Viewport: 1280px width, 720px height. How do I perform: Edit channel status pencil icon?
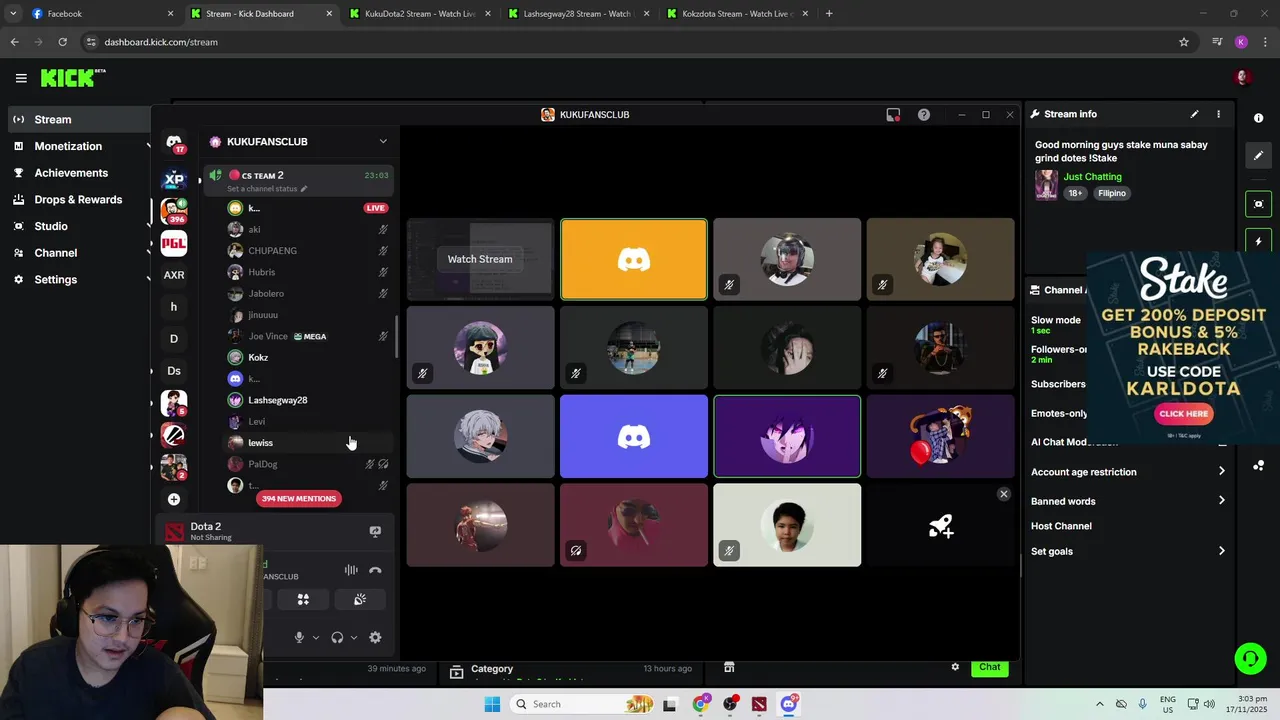(x=304, y=189)
